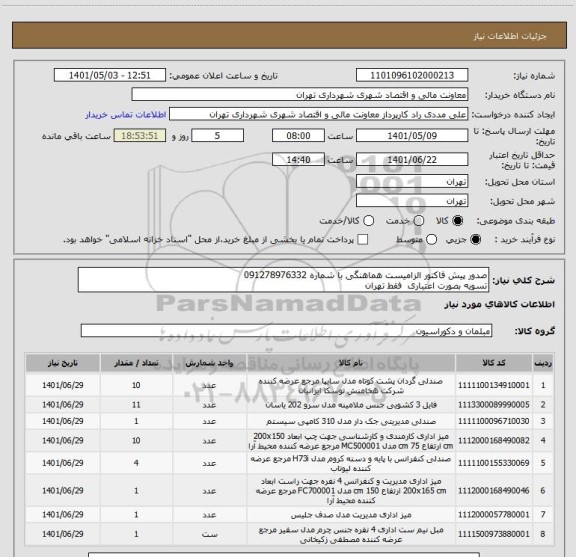The height and width of the screenshot is (557, 576).
Task: Click remaining days field showing 5
Action: click(217, 136)
